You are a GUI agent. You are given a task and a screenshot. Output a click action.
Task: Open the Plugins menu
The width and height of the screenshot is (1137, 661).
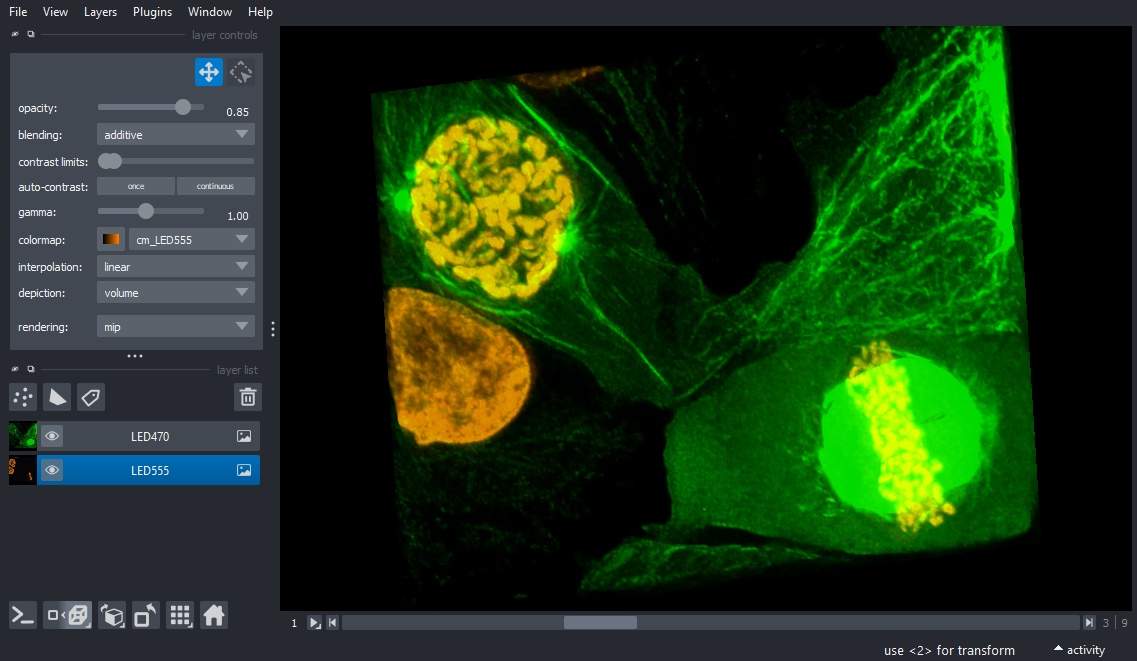click(x=152, y=12)
